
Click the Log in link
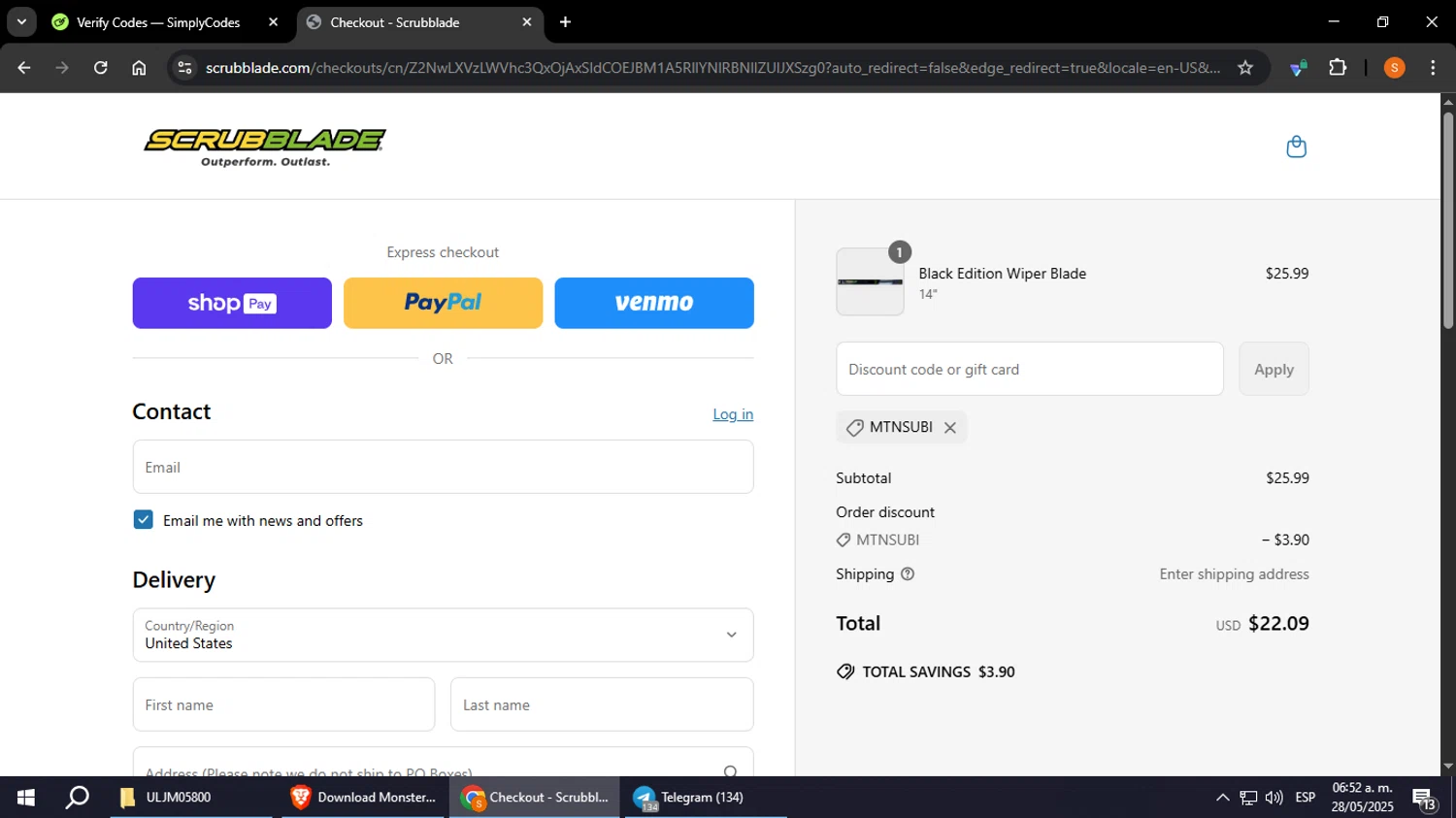click(733, 414)
